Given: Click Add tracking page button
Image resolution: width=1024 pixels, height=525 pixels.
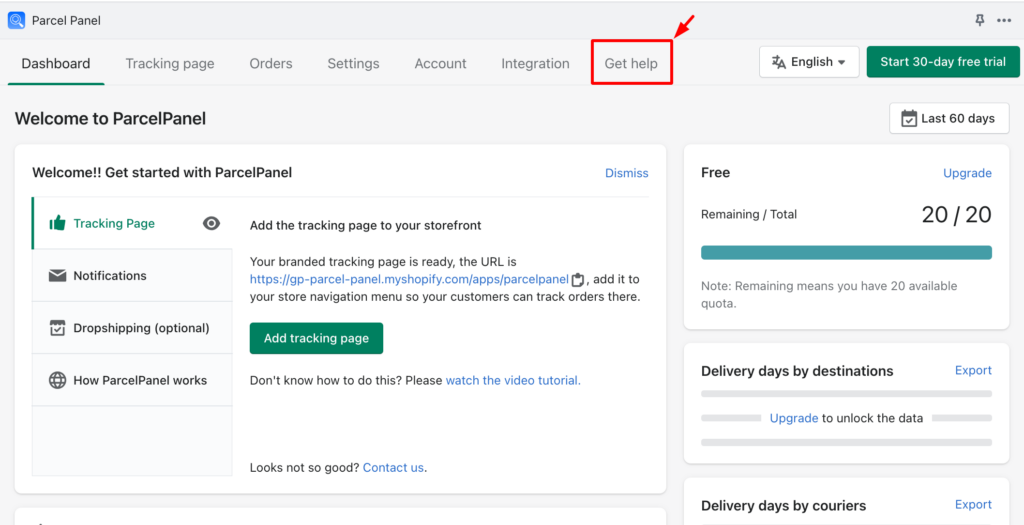Looking at the screenshot, I should tap(316, 338).
